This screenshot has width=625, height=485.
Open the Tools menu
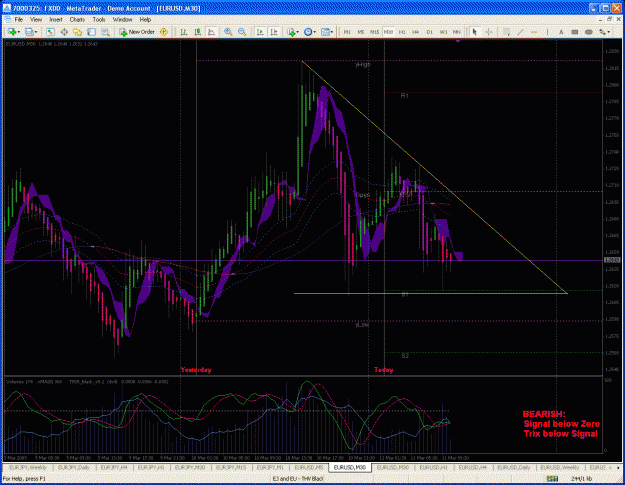point(99,20)
